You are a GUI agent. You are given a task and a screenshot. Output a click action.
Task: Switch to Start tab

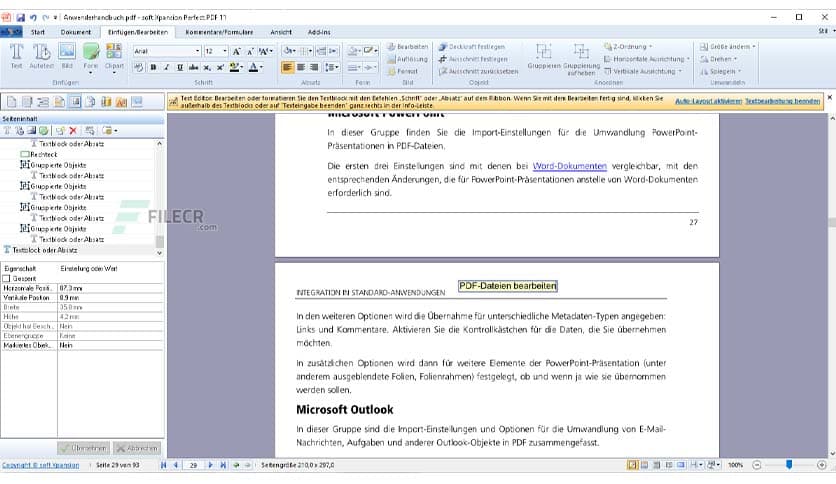coord(37,32)
